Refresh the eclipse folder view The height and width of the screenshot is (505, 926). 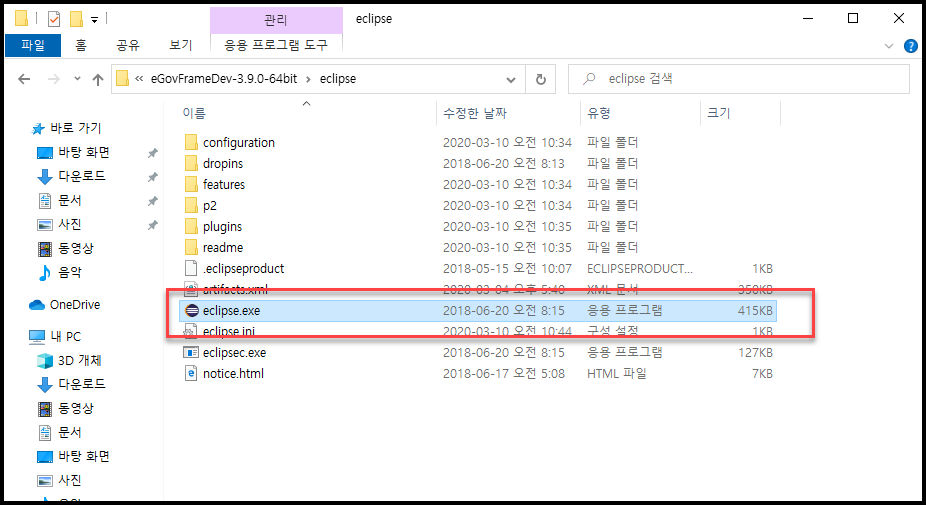click(x=540, y=79)
